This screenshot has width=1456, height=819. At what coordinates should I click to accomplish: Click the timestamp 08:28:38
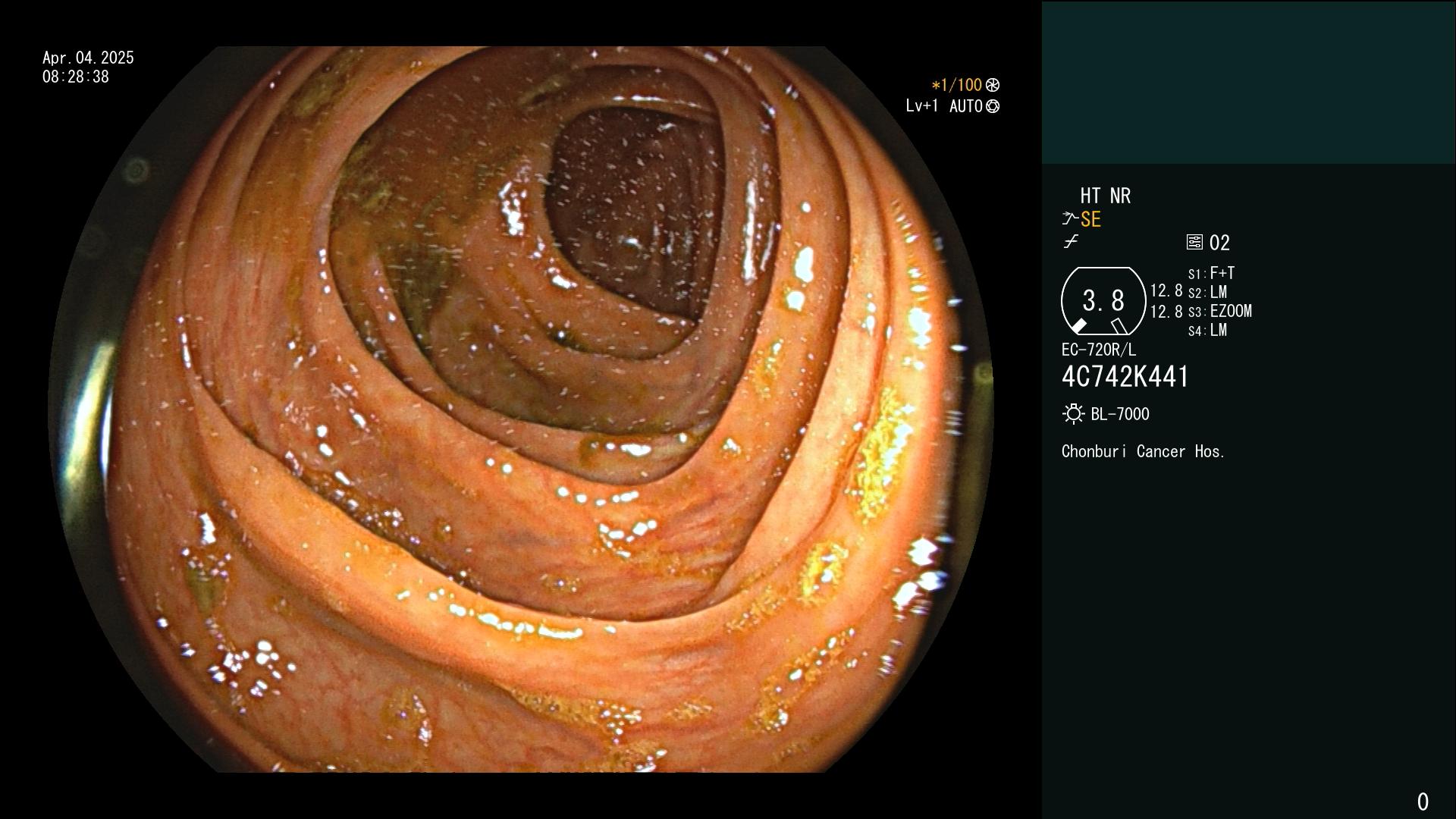(x=76, y=77)
